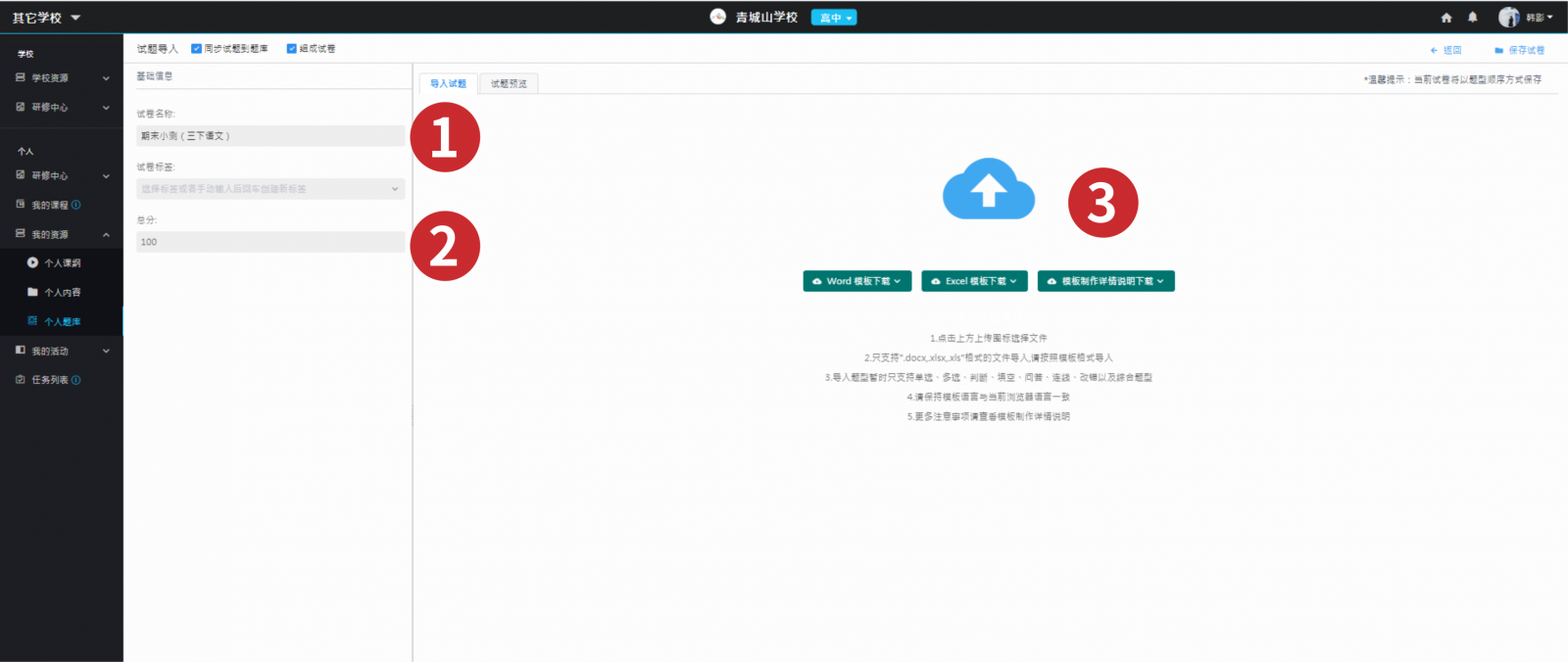Viewport: 1568px width, 662px height.
Task: Expand the Word 模板下载 dropdown
Action: [x=857, y=281]
